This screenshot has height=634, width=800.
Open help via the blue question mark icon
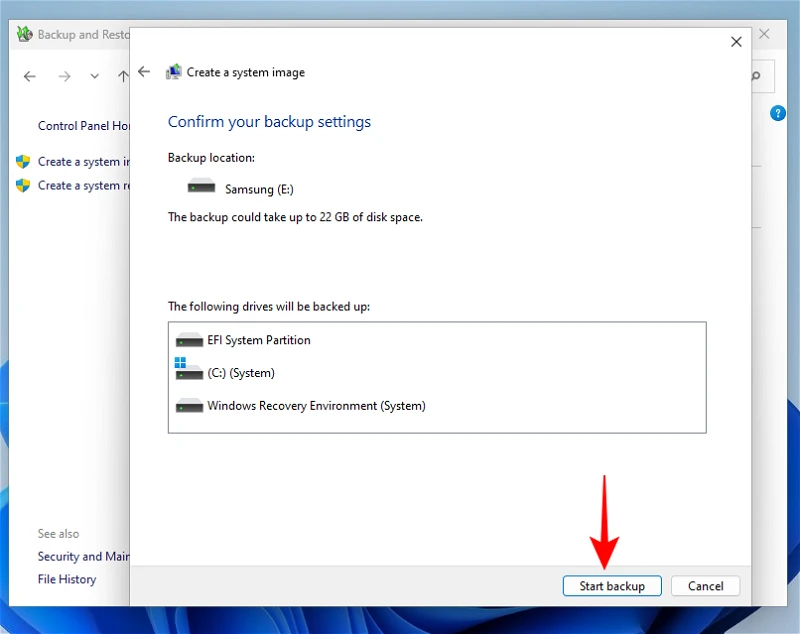click(778, 113)
